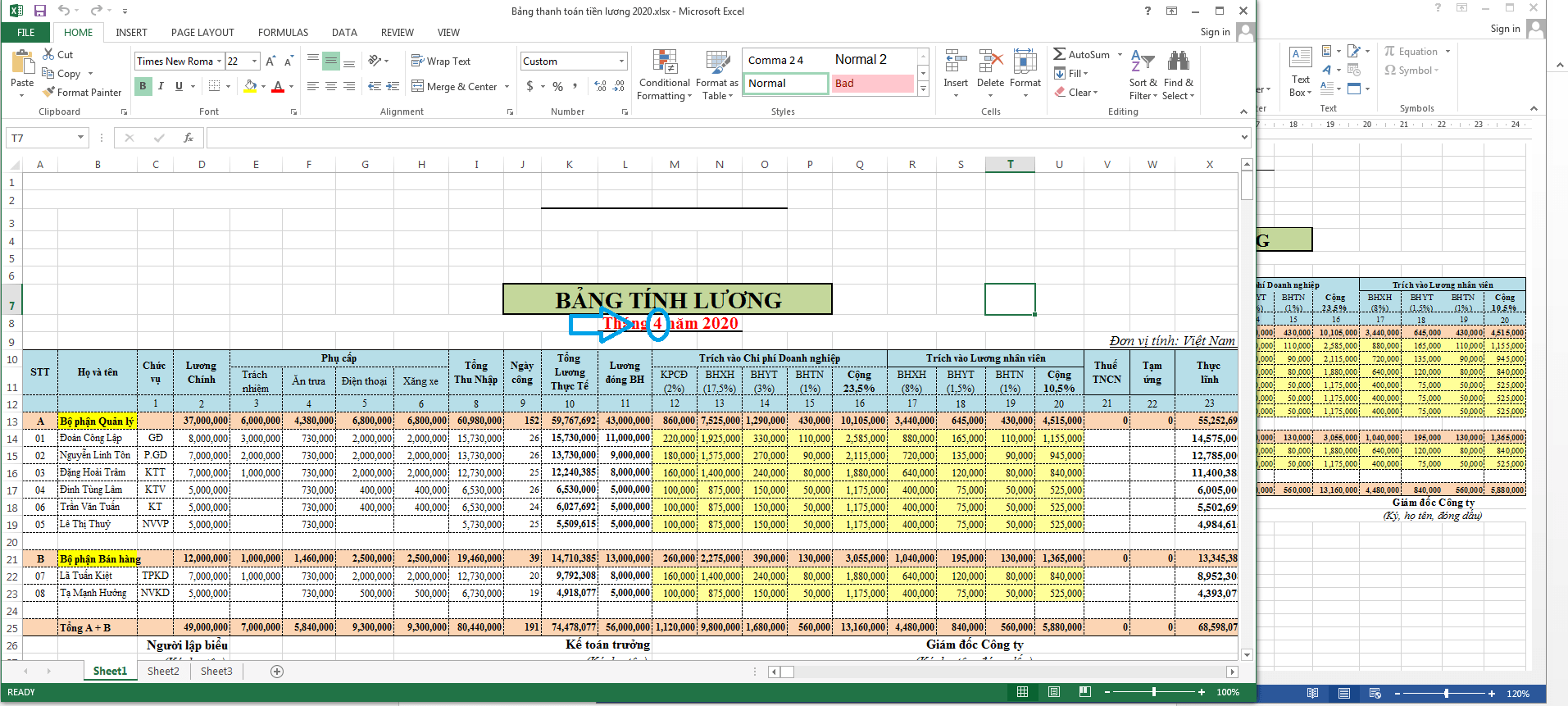Image resolution: width=1568 pixels, height=706 pixels.
Task: Open Conditional Formatting menu
Action: [665, 75]
